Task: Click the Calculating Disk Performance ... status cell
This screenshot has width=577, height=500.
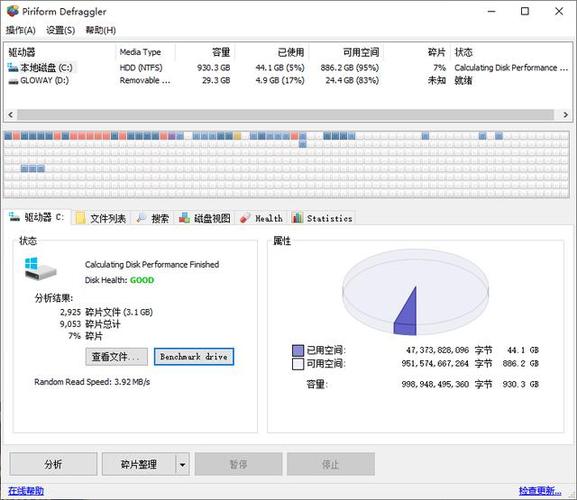Action: coord(511,68)
